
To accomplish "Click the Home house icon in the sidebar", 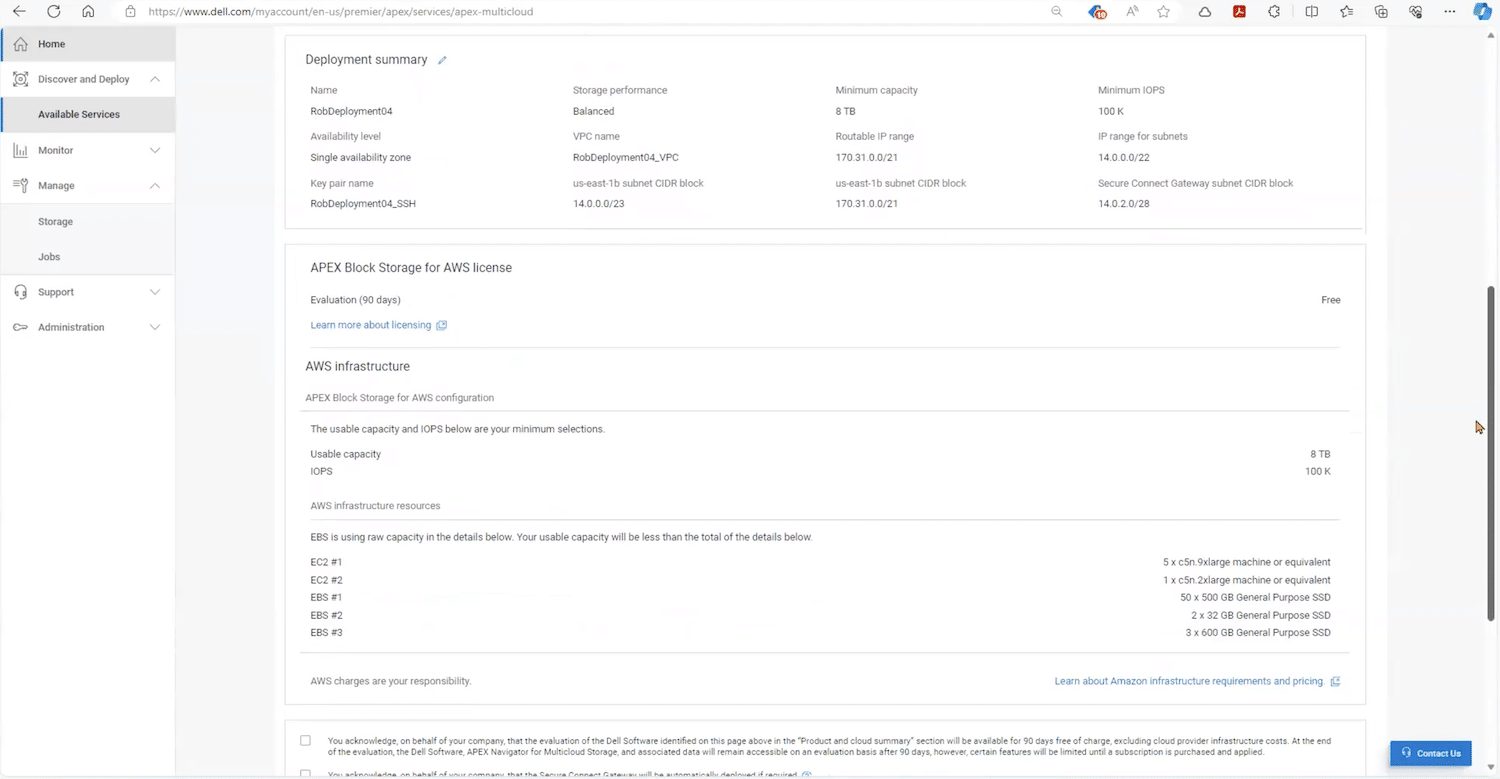I will pos(20,44).
